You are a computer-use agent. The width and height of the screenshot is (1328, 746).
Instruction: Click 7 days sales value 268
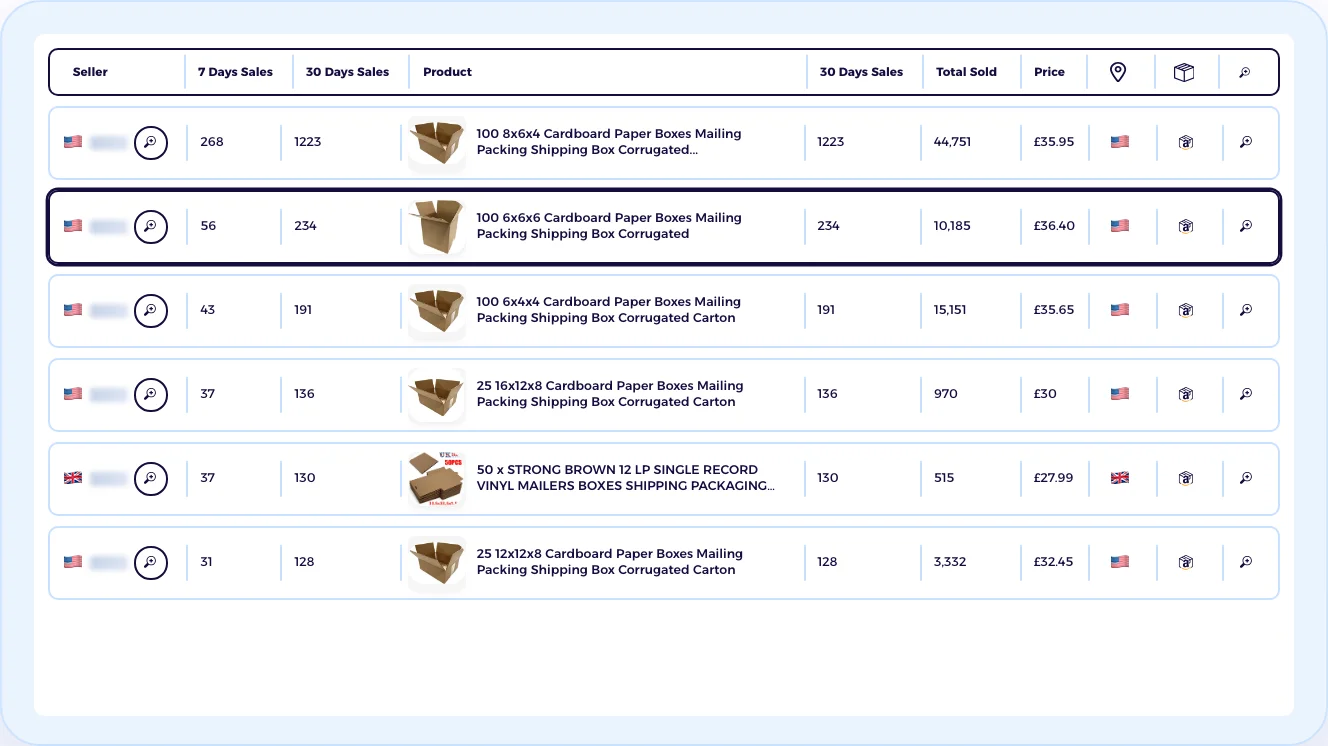[x=212, y=142]
